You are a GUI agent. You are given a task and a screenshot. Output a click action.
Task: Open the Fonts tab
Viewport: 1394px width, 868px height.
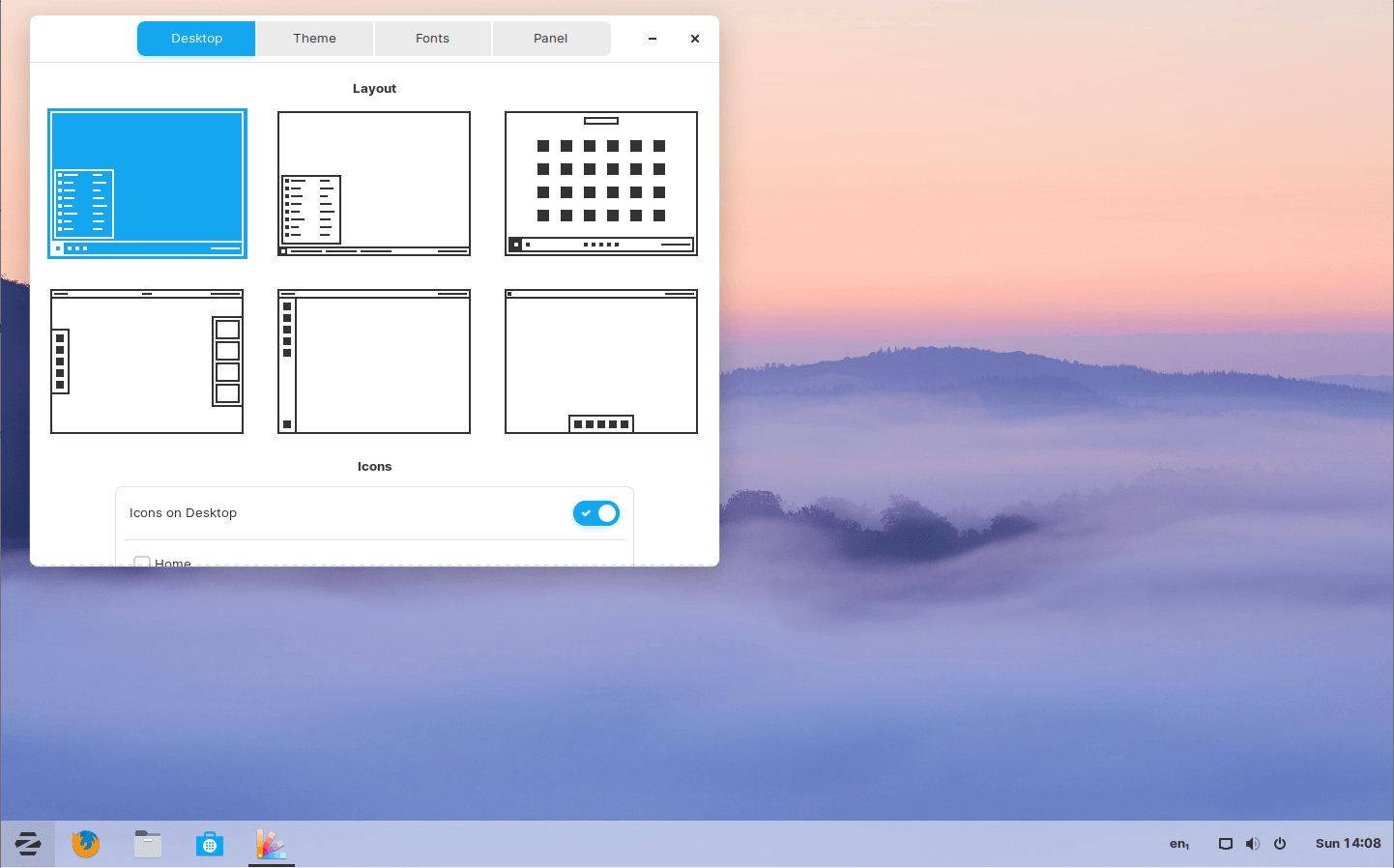coord(432,38)
